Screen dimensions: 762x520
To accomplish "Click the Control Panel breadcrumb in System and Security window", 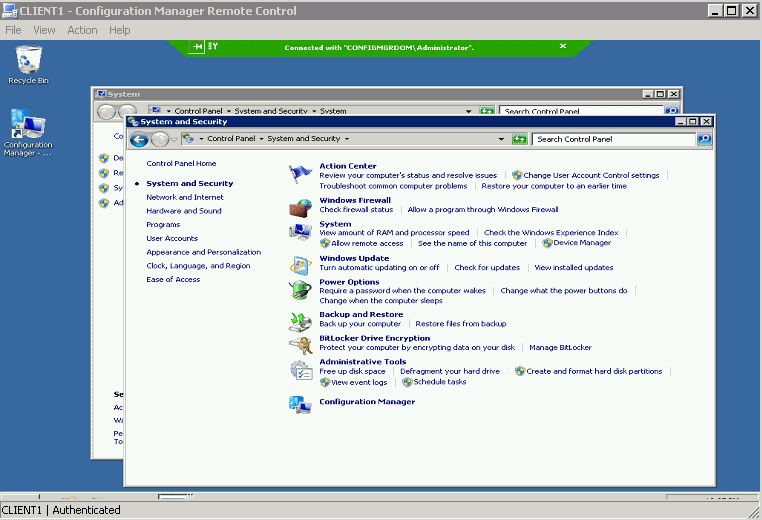I will click(231, 139).
